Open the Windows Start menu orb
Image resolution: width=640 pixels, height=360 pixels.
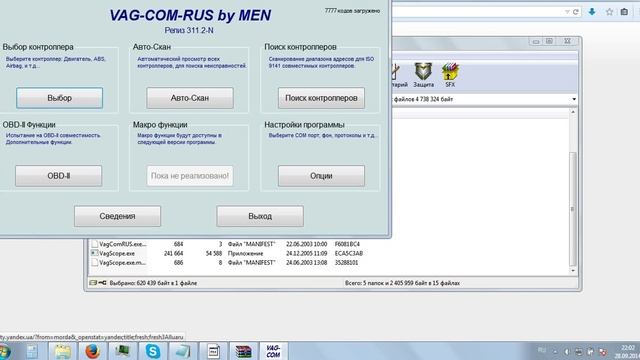click(5, 351)
